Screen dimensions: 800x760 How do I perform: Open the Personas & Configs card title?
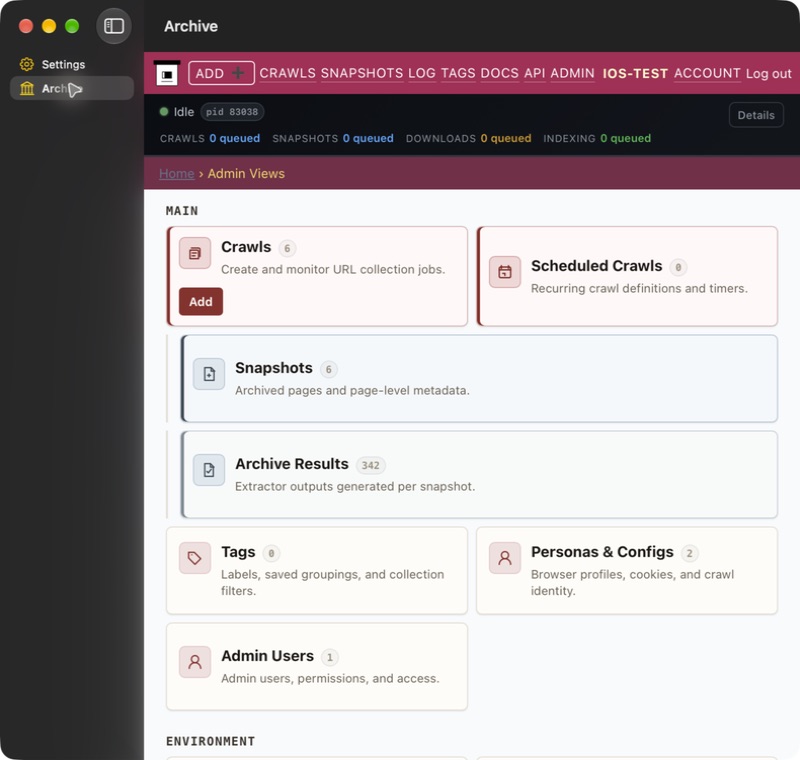tap(602, 552)
